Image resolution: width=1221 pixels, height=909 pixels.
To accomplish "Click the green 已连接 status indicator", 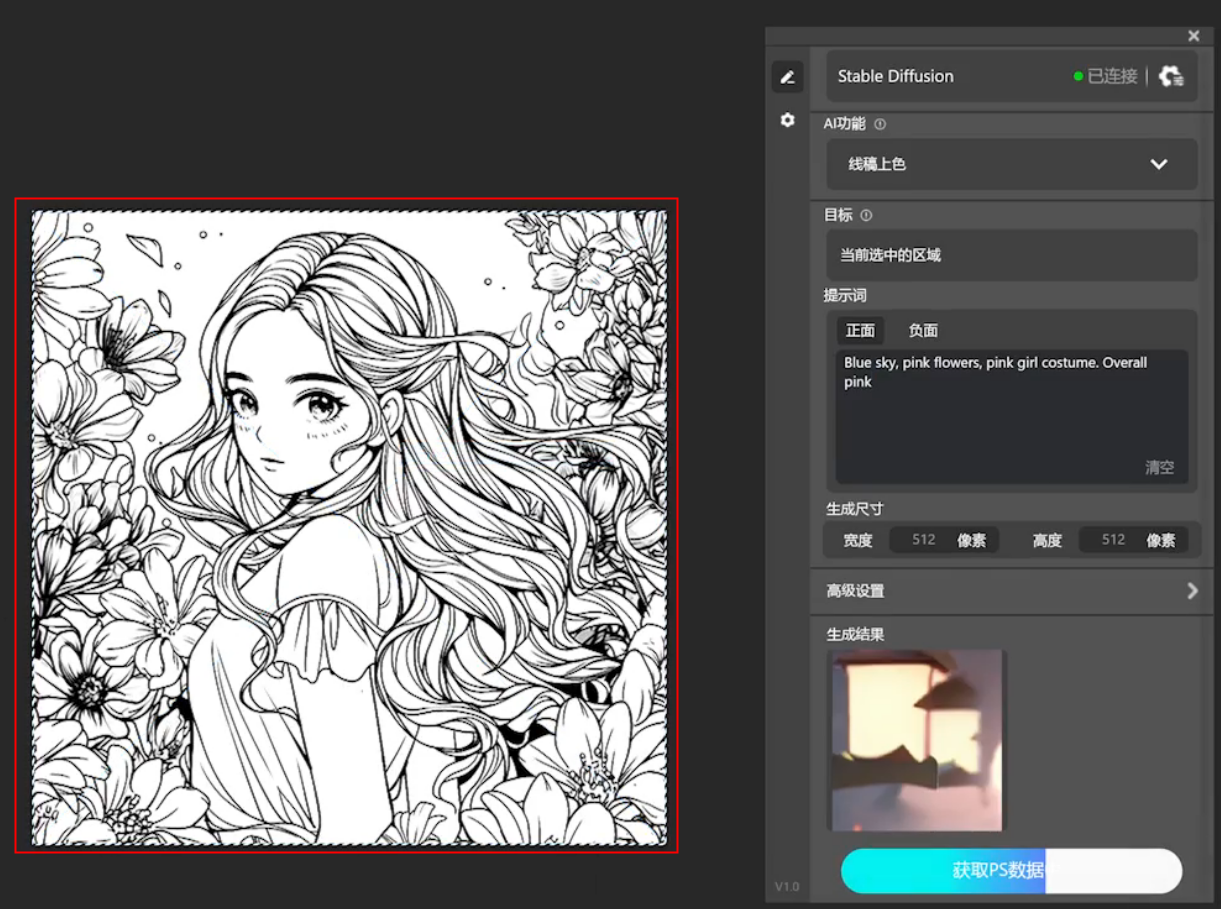I will 1105,76.
